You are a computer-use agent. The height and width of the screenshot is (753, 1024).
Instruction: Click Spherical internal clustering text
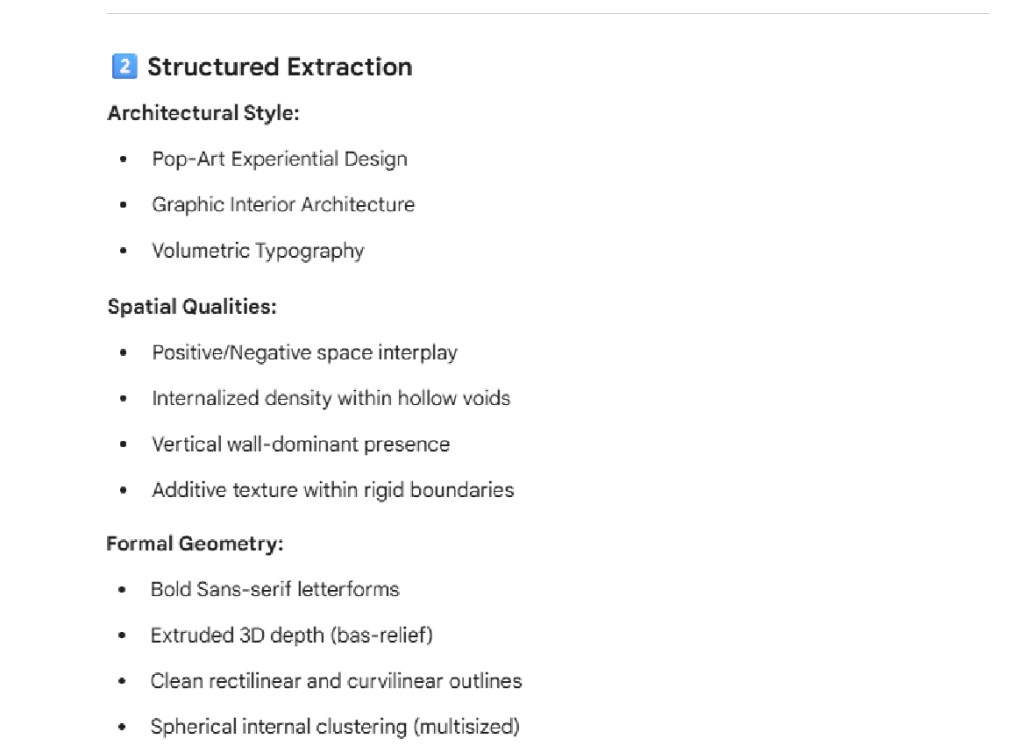point(335,728)
